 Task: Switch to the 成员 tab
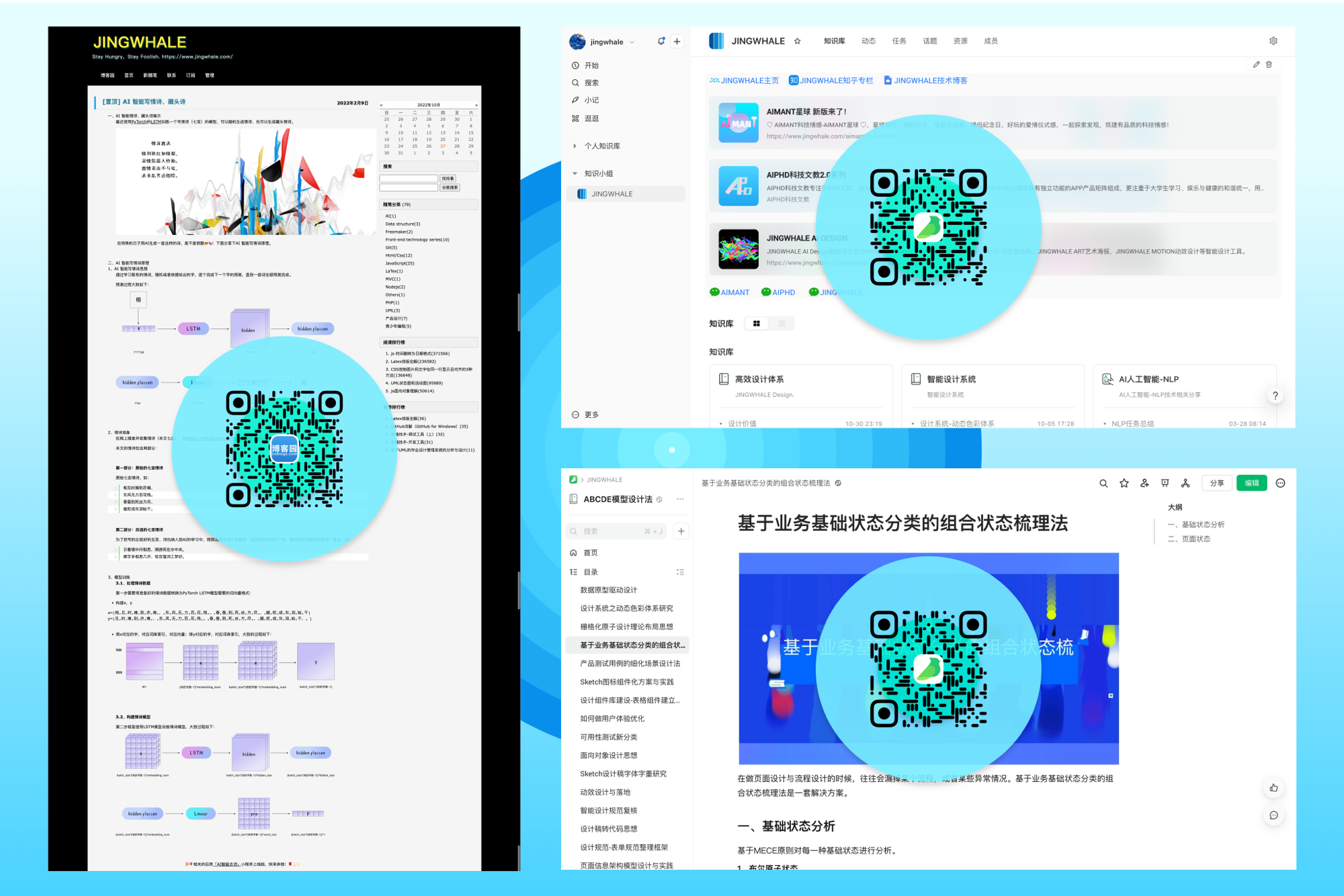click(991, 41)
